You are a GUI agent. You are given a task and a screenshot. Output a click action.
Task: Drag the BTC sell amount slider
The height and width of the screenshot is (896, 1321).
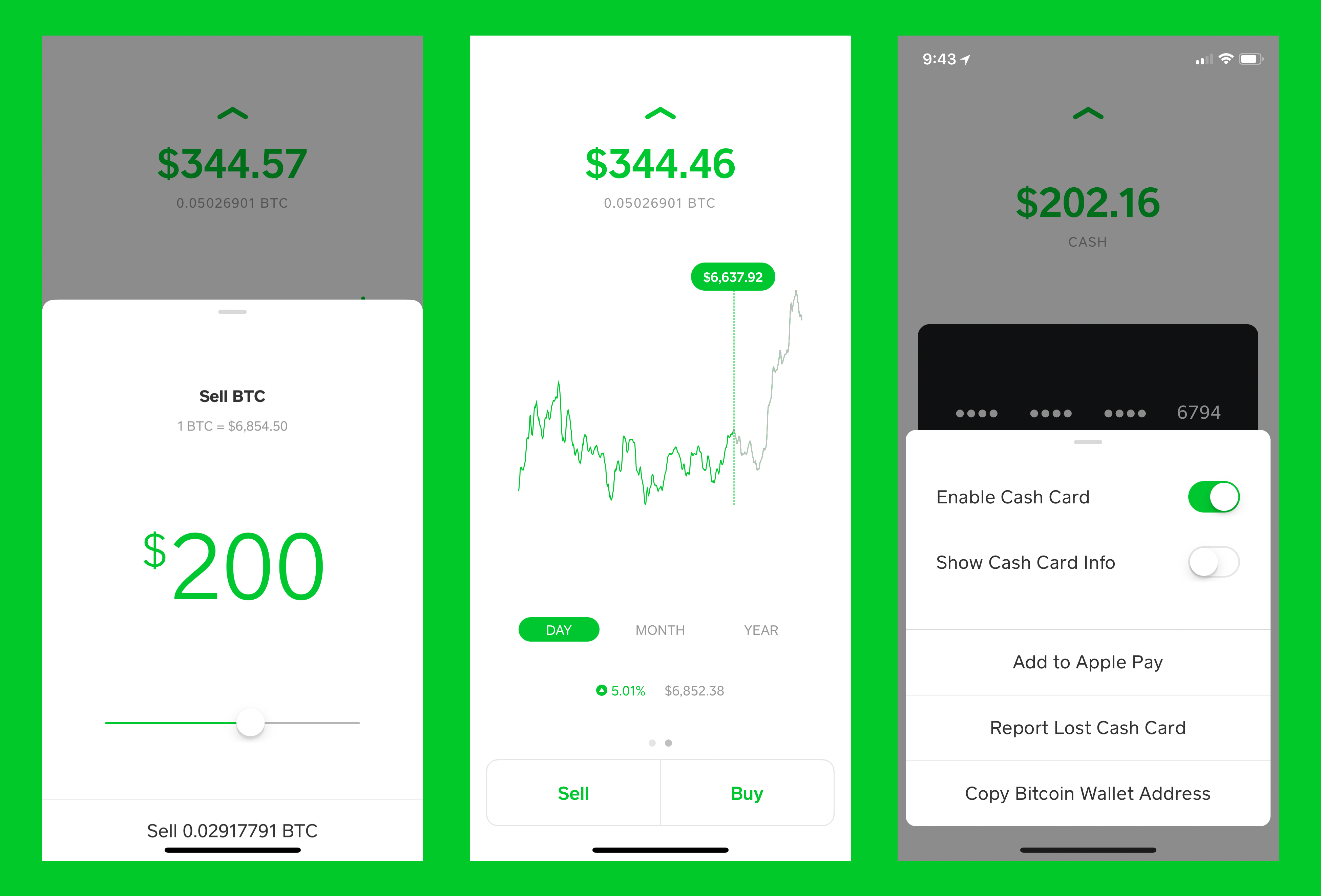(x=250, y=722)
